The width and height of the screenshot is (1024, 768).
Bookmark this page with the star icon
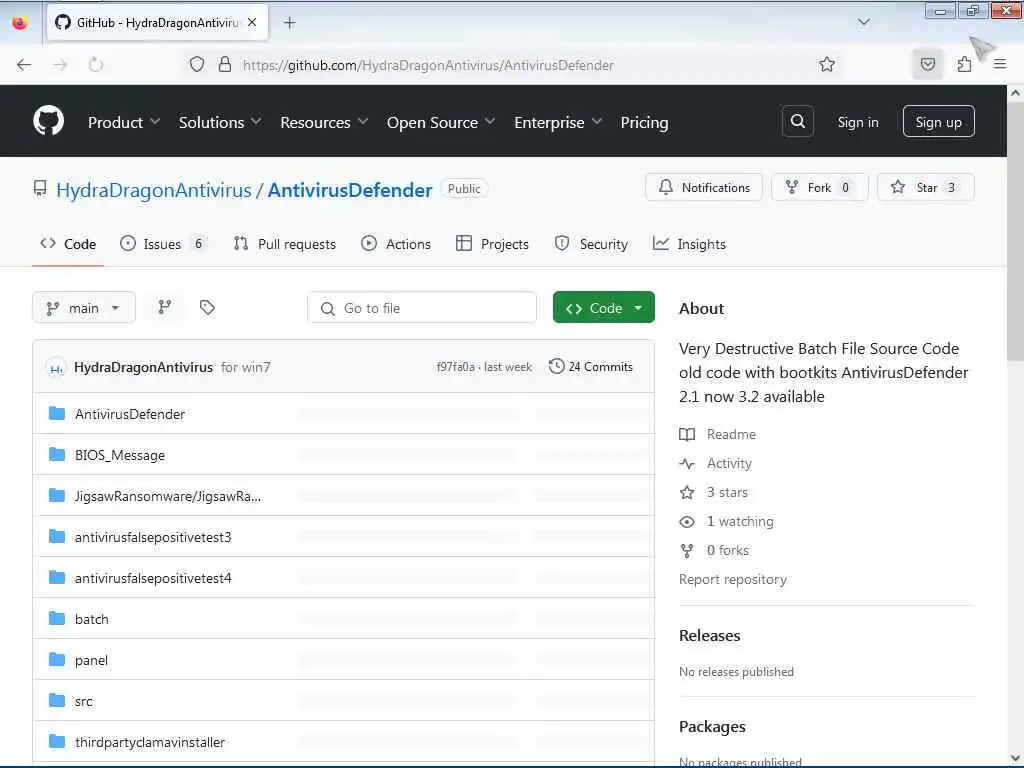click(827, 65)
